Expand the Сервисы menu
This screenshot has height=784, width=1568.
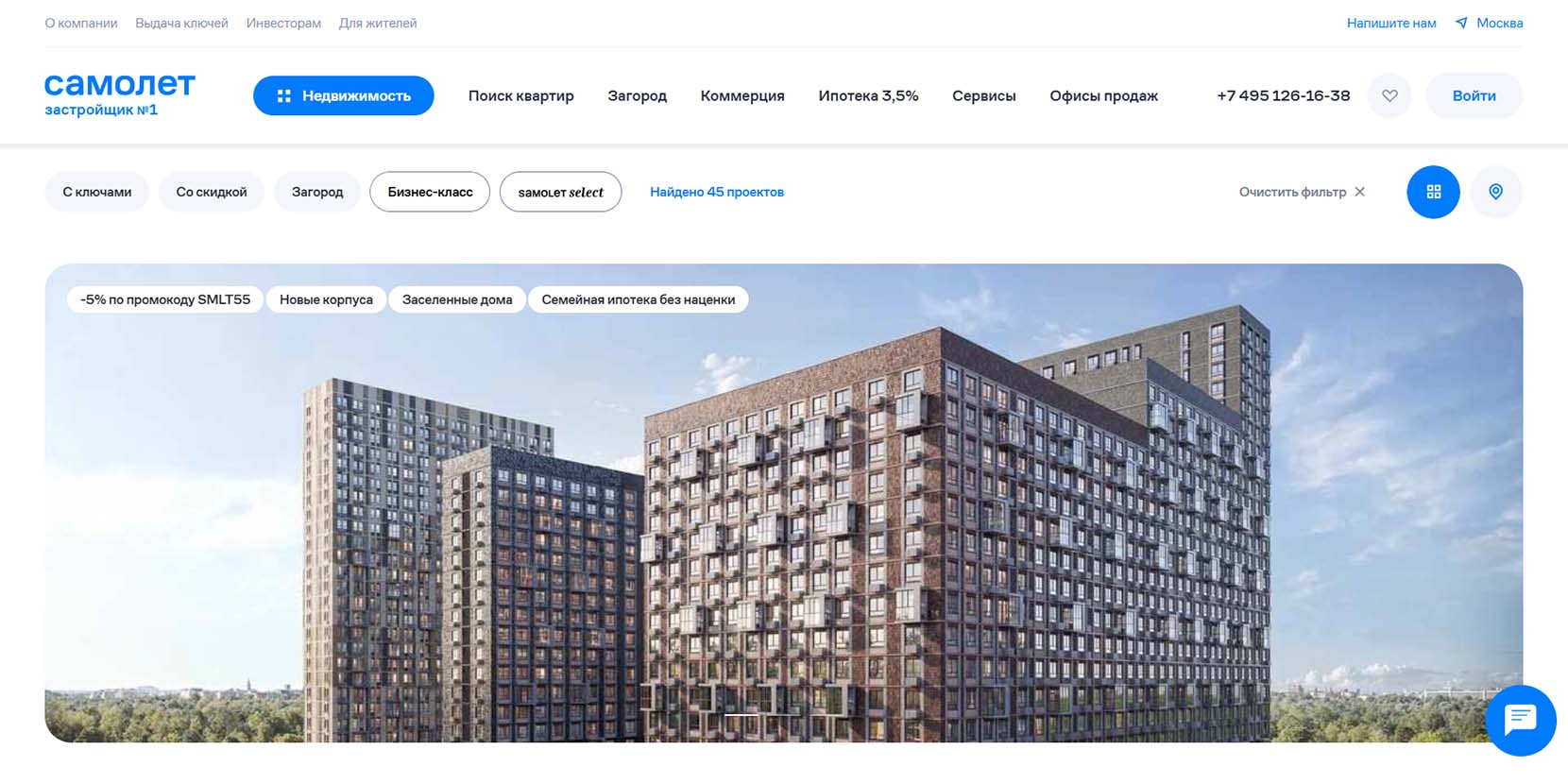(x=983, y=95)
